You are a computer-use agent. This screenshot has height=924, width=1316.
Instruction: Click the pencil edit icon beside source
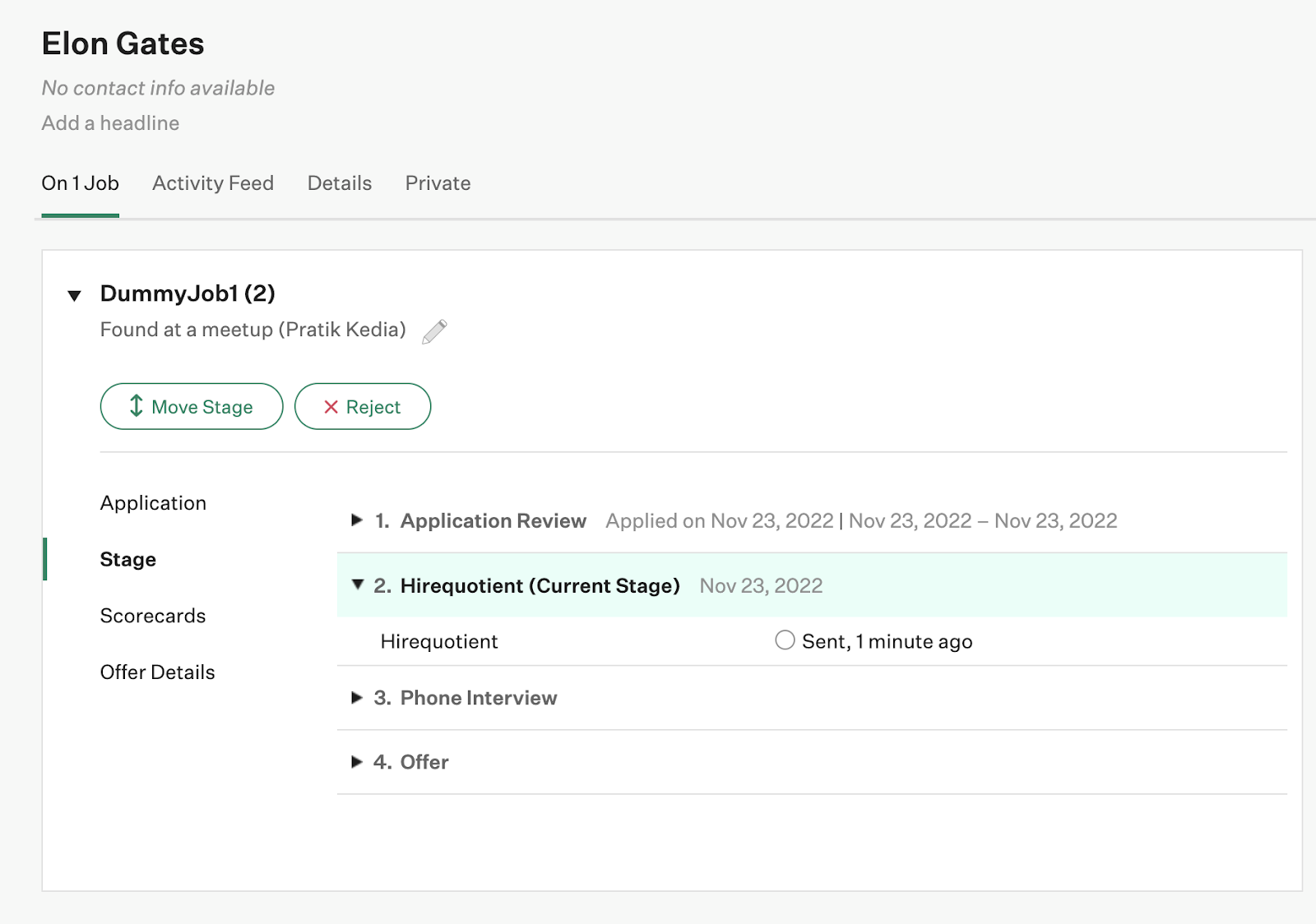click(434, 331)
